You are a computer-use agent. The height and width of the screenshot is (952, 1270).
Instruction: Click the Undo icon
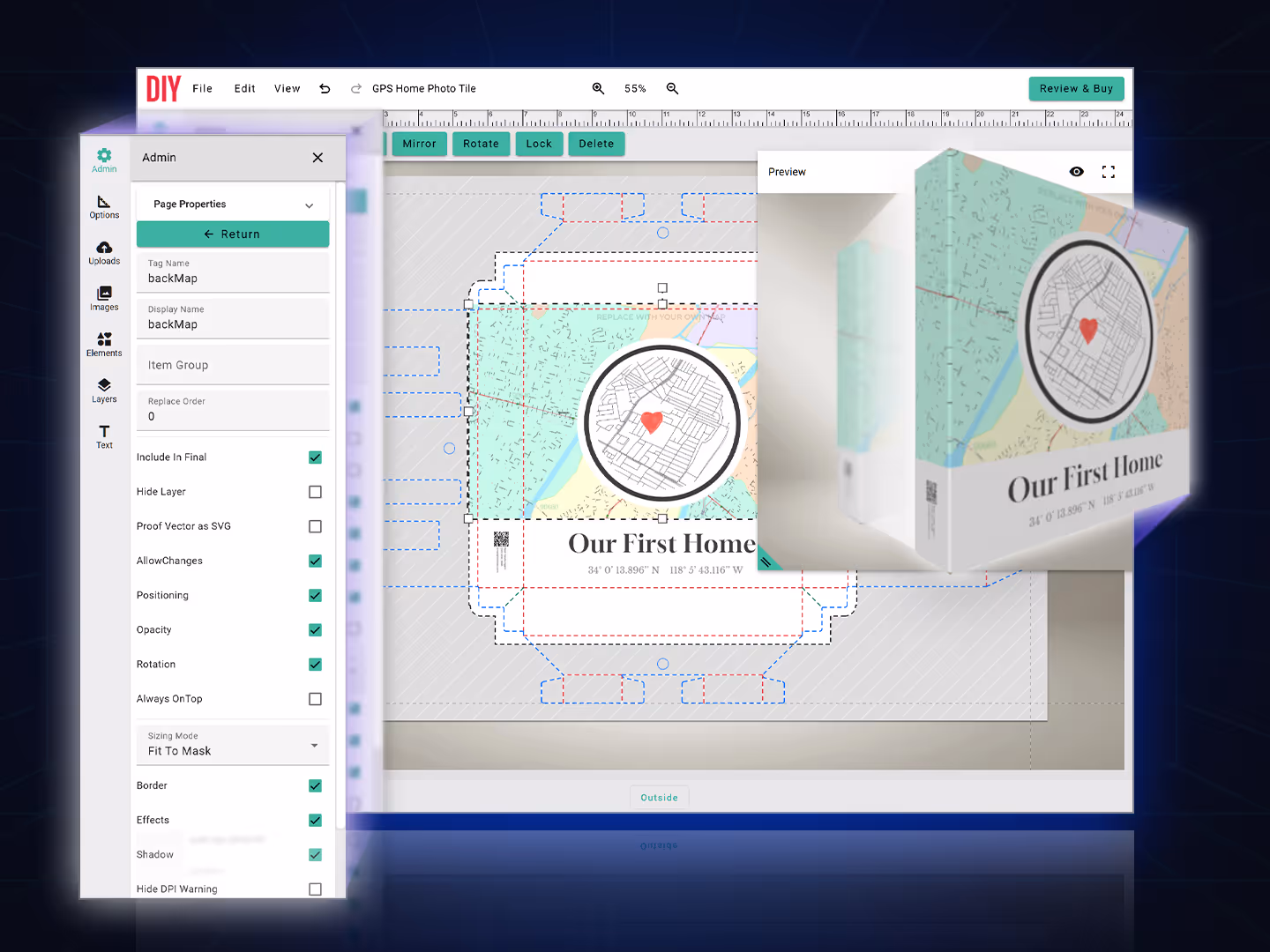(x=325, y=88)
